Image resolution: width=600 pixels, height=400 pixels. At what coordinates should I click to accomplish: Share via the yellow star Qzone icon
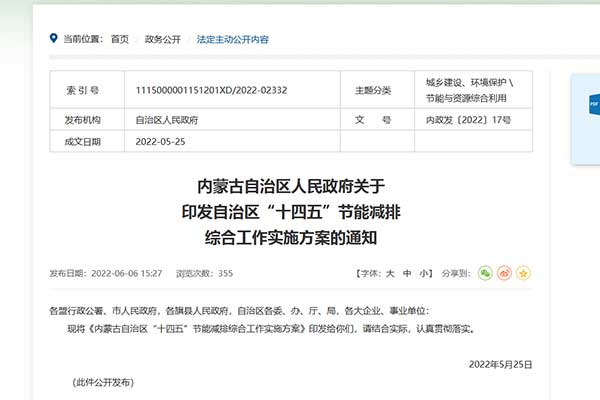point(522,273)
